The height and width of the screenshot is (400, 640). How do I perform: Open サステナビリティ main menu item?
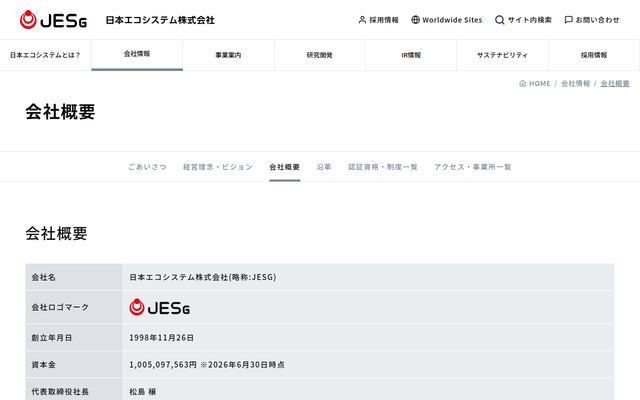click(502, 55)
